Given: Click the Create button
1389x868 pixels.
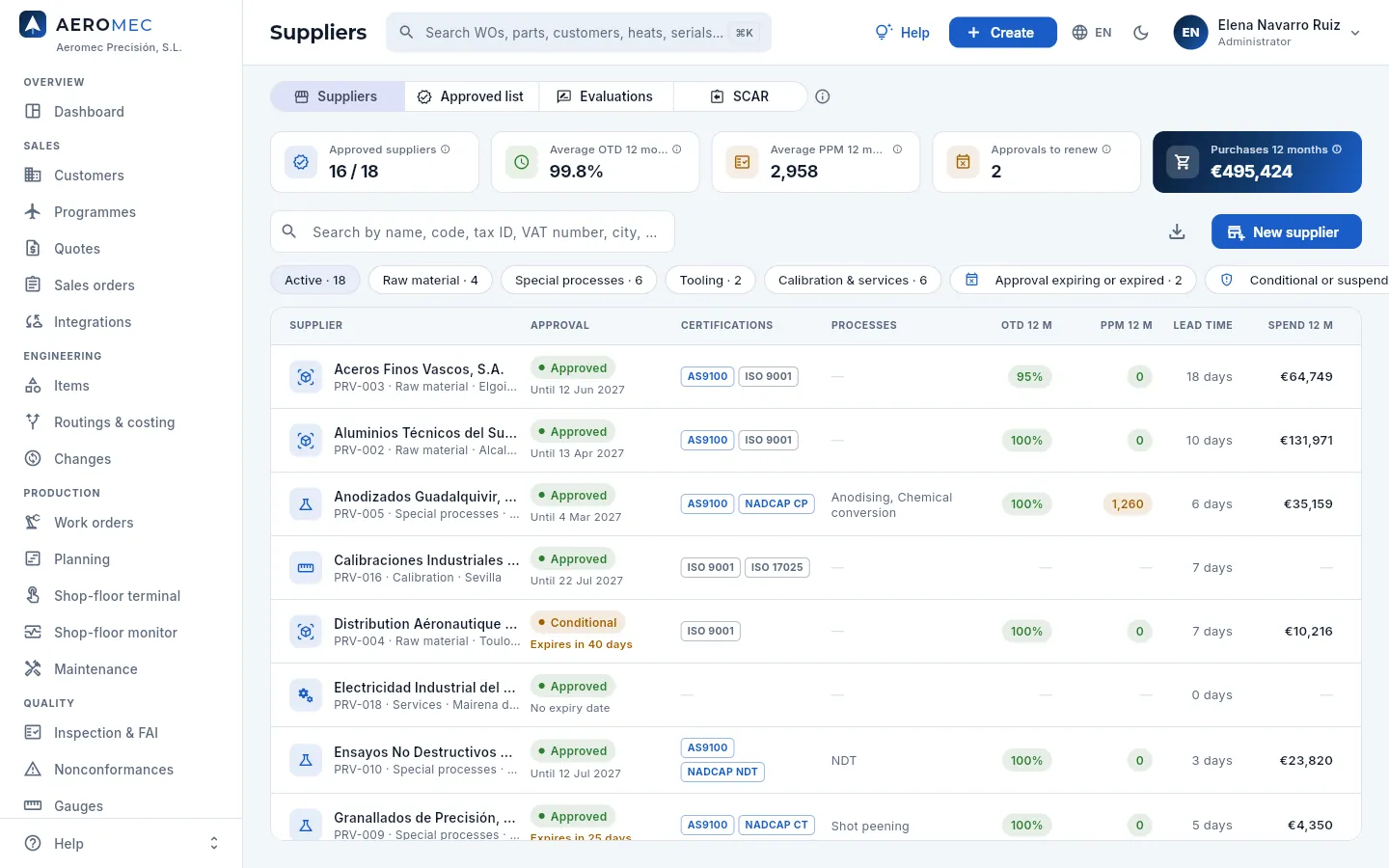Looking at the screenshot, I should click(x=1003, y=33).
